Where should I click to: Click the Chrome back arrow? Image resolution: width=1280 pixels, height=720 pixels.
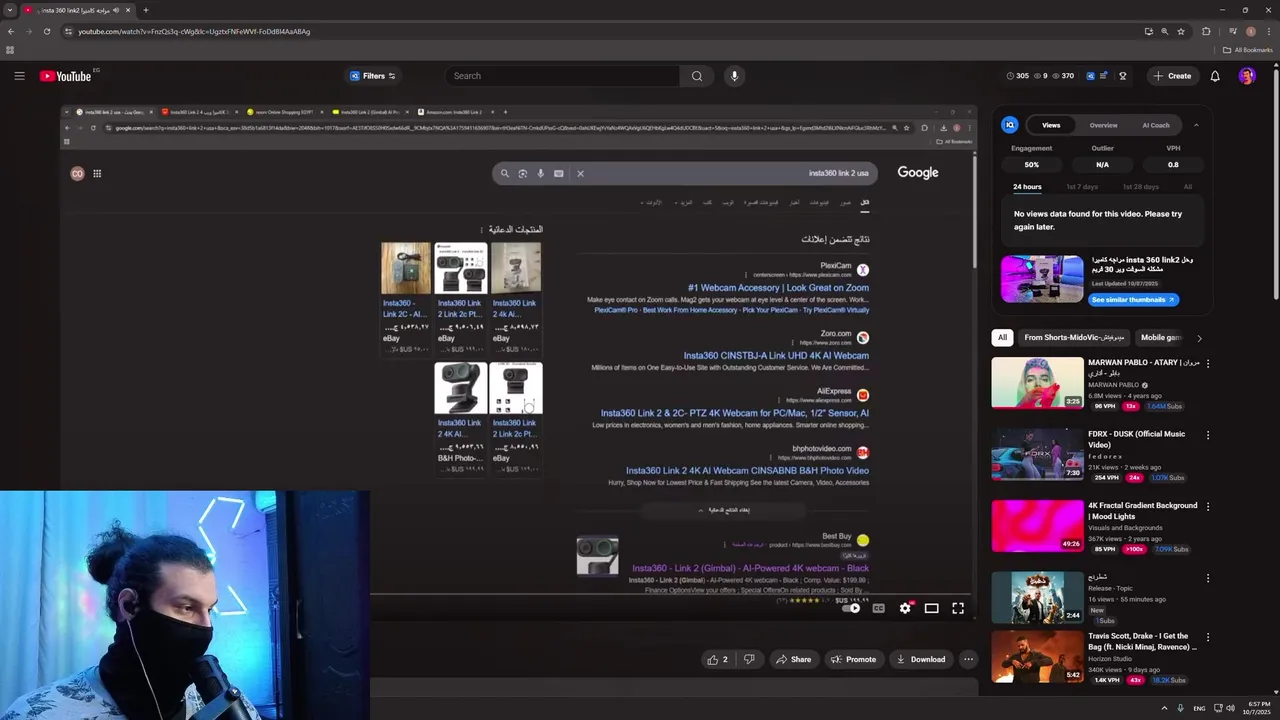click(11, 31)
